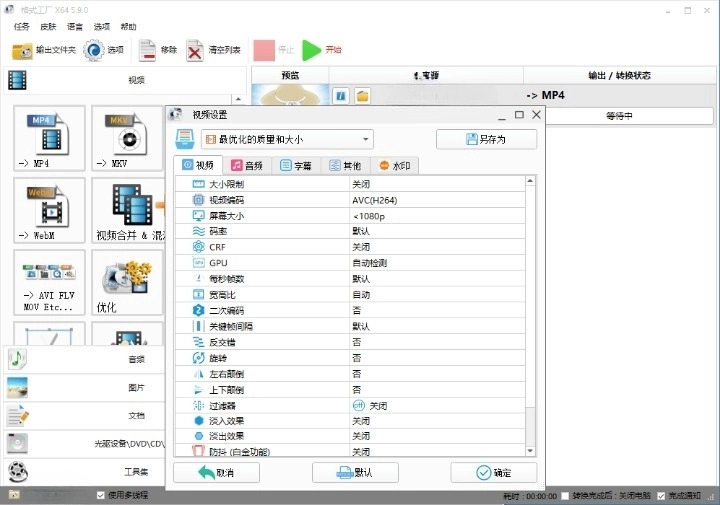Change the 码率 默认 value

(x=437, y=231)
